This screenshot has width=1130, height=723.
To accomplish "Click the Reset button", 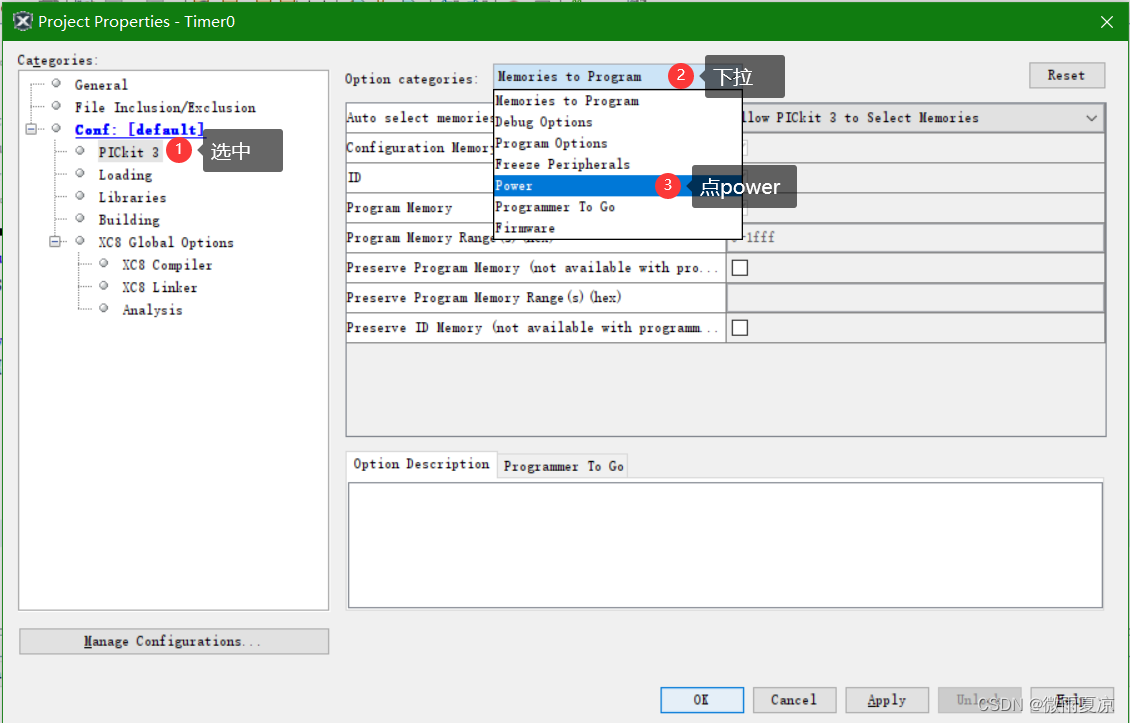I will click(x=1067, y=76).
